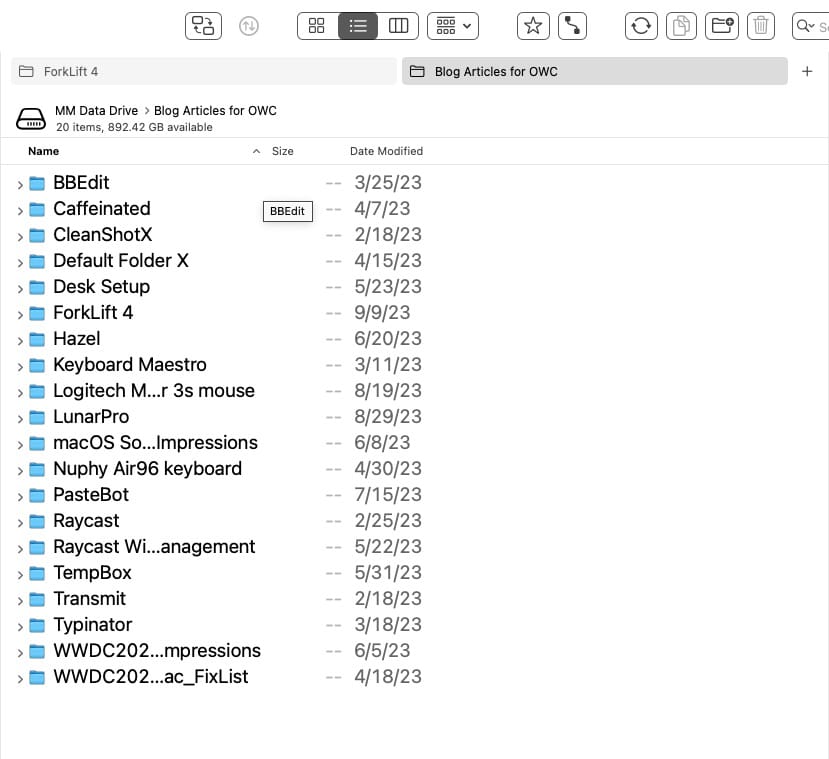
Task: Click the trash delete icon
Action: coord(761,26)
